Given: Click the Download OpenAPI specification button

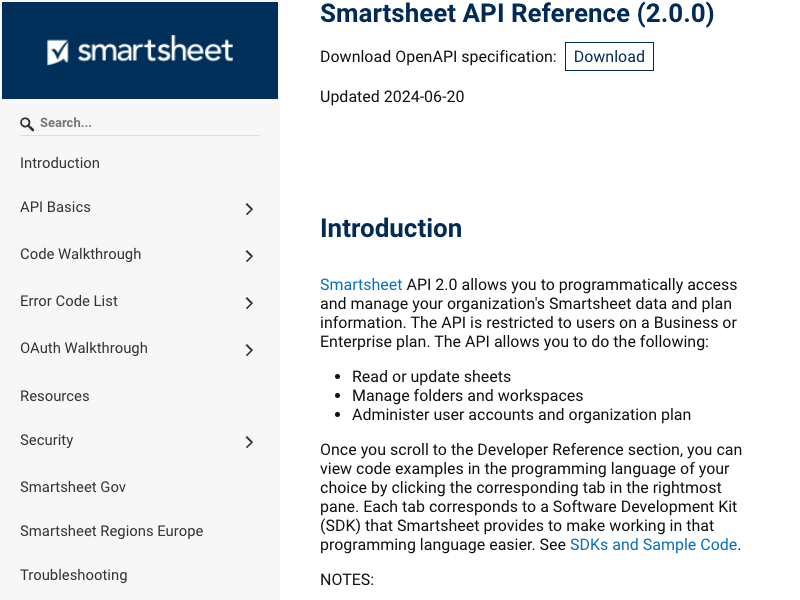Looking at the screenshot, I should point(609,57).
